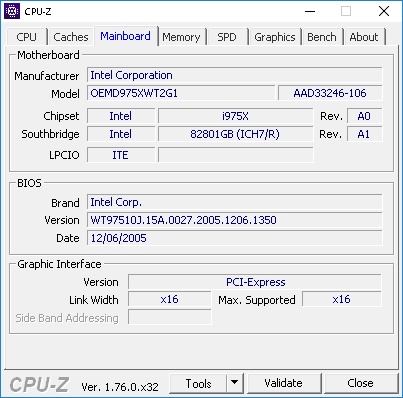The width and height of the screenshot is (403, 398).
Task: Open the Bench tab
Action: click(x=322, y=37)
